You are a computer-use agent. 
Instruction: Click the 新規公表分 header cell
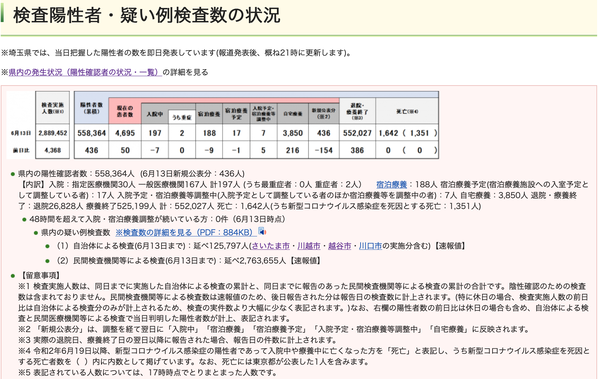(324, 114)
